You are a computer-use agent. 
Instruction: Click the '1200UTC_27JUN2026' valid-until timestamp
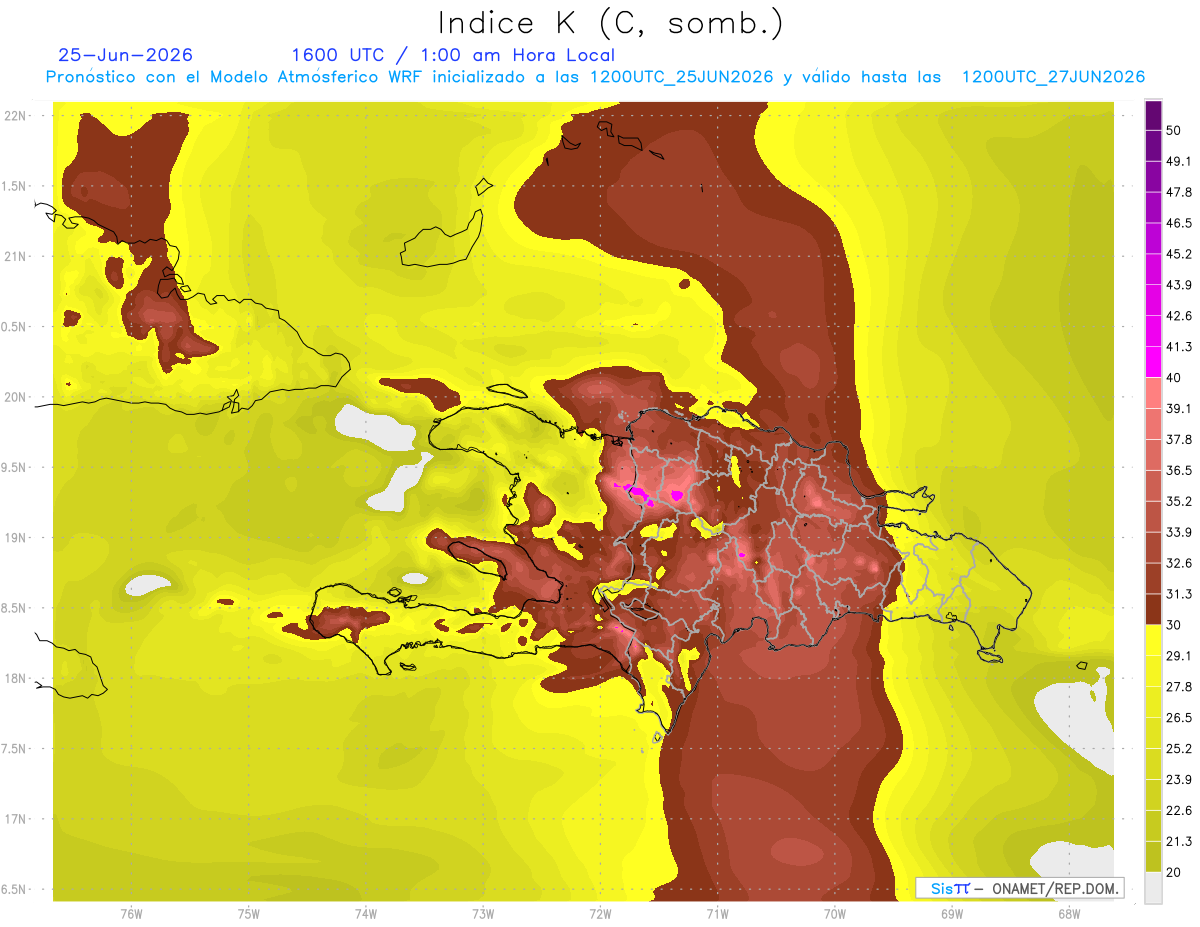(1053, 77)
